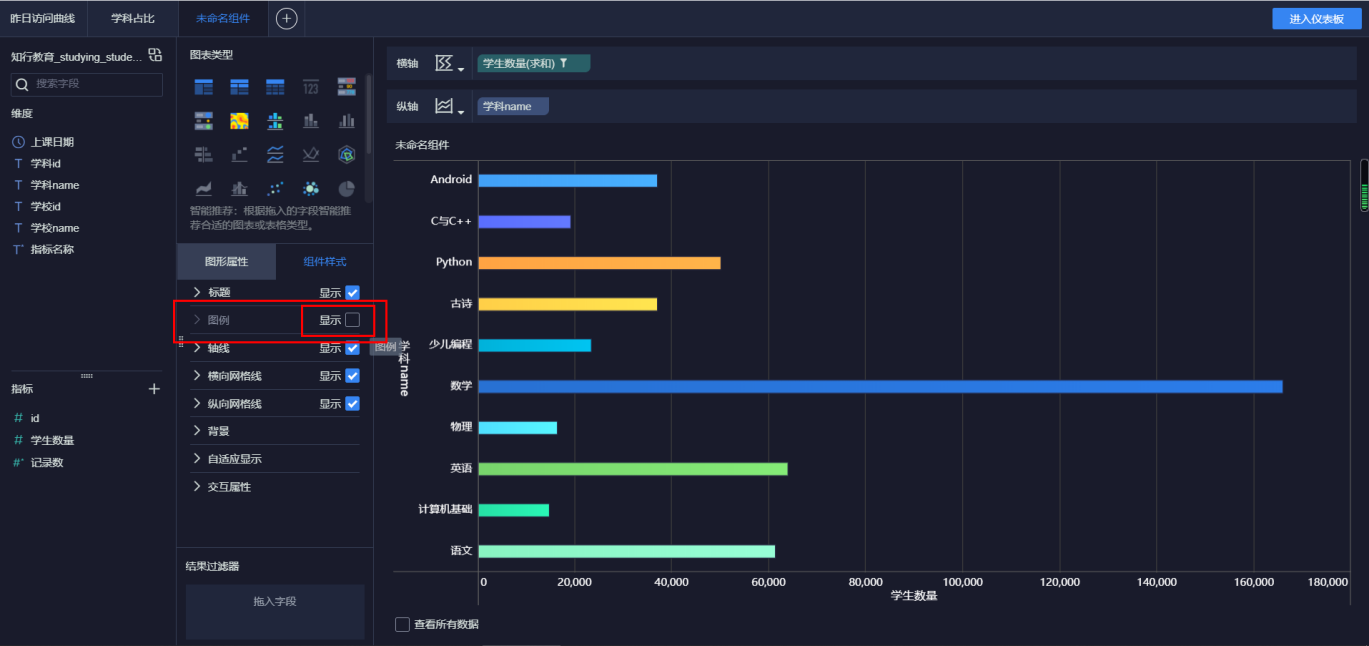Expand the 标题 property section
Viewport: 1369px width, 646px height.
(197, 292)
